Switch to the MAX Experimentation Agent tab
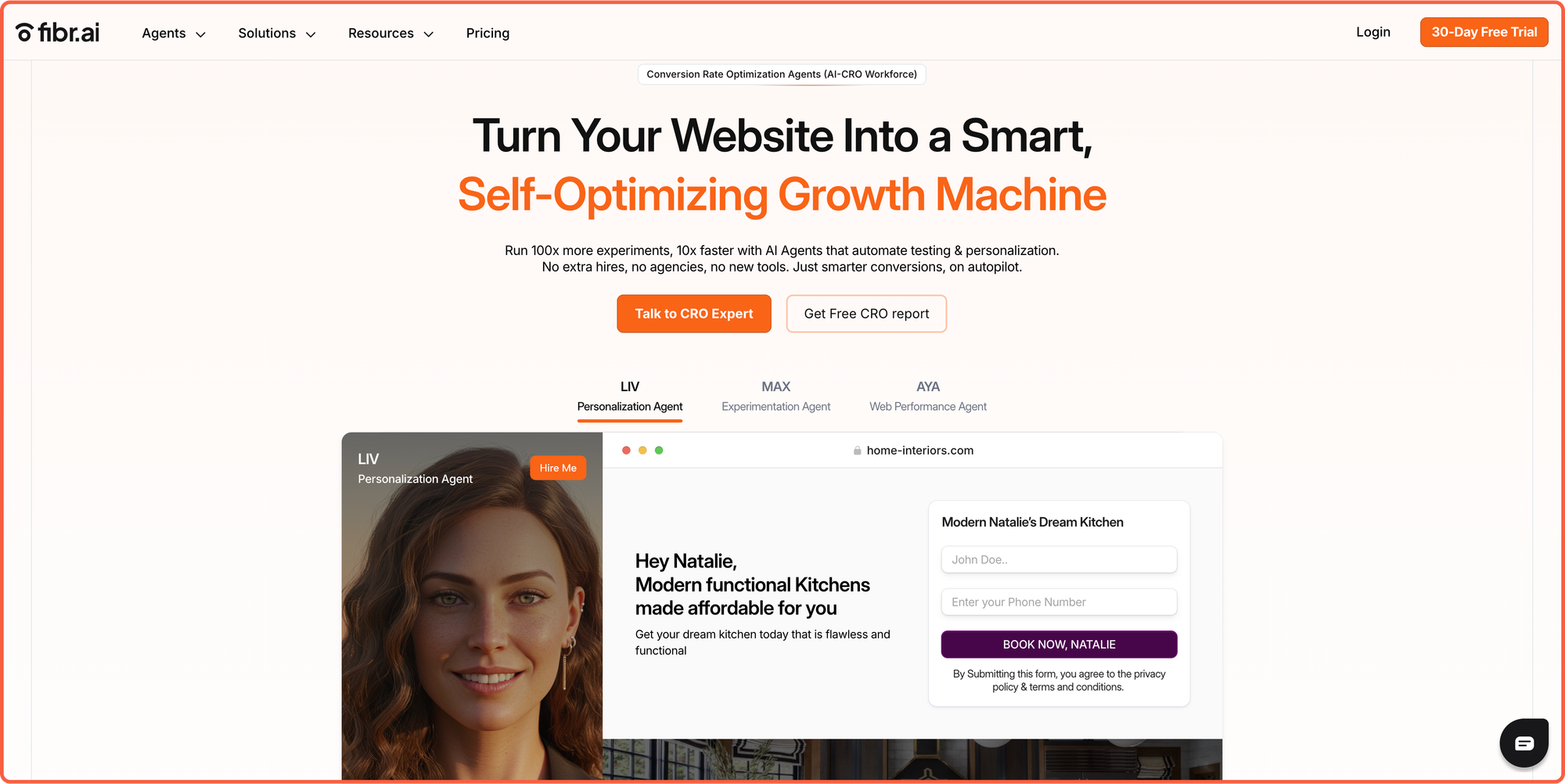 pos(776,397)
